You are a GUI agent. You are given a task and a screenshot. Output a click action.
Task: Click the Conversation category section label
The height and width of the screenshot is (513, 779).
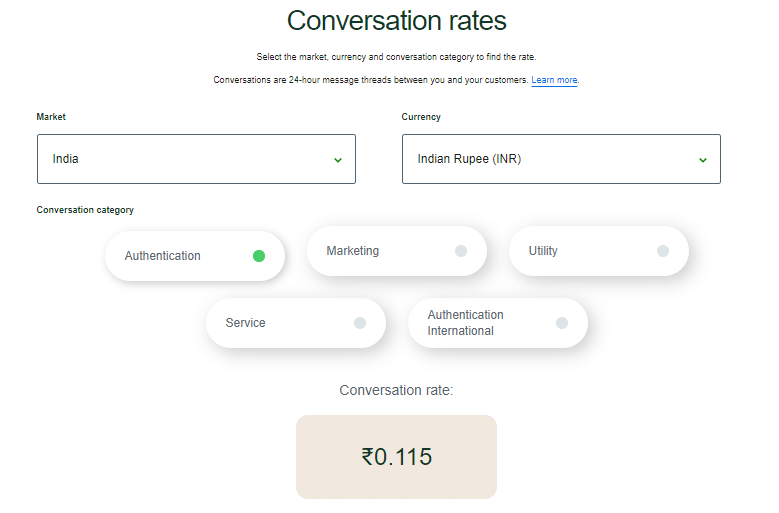pos(85,210)
